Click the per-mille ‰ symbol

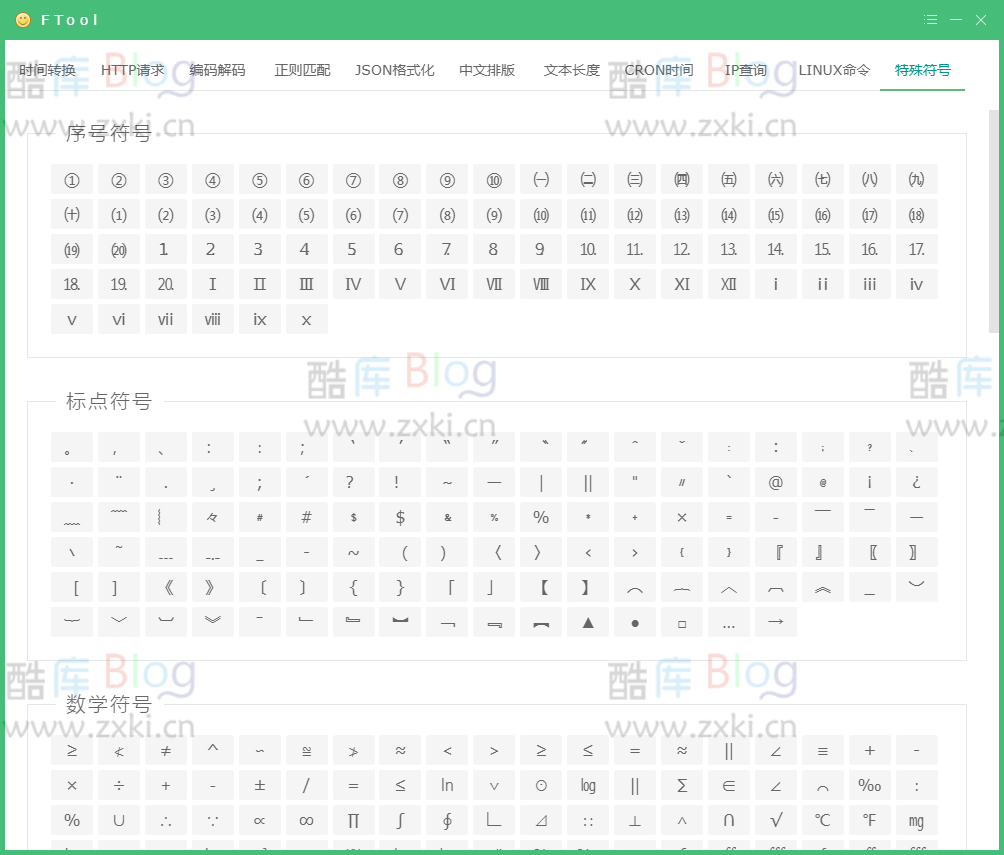[x=869, y=785]
